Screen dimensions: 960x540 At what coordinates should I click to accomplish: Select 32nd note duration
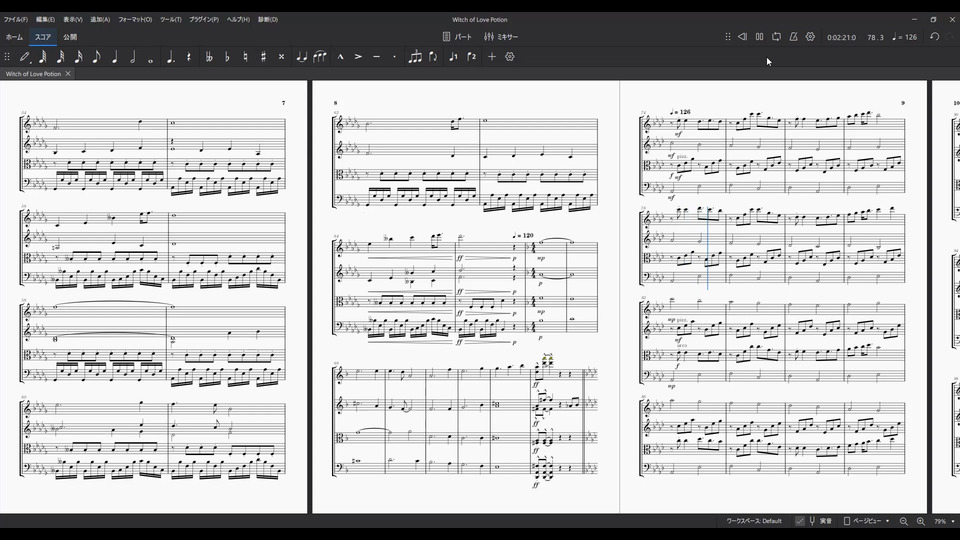(x=60, y=57)
